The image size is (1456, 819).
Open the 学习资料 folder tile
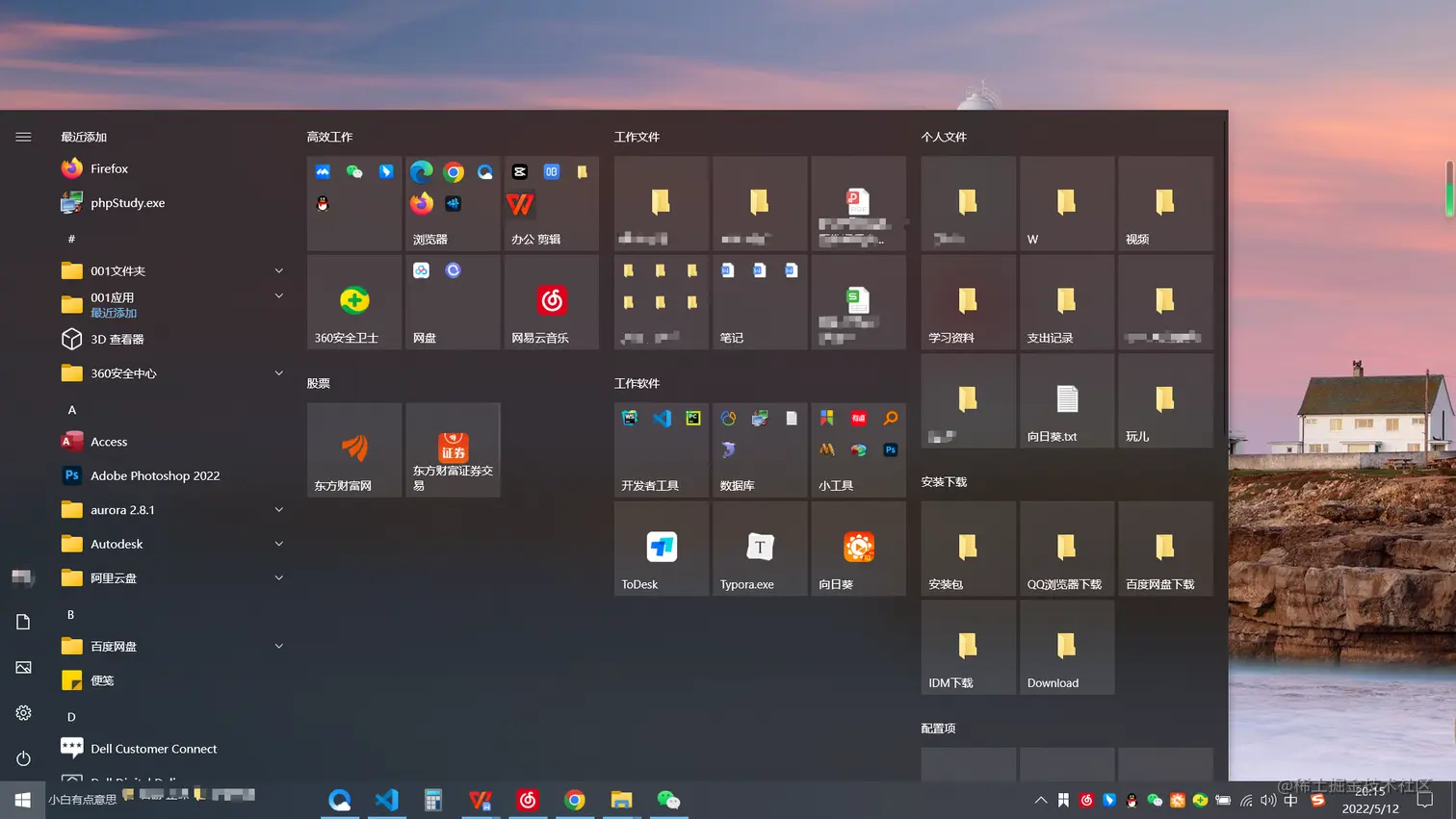coord(969,302)
